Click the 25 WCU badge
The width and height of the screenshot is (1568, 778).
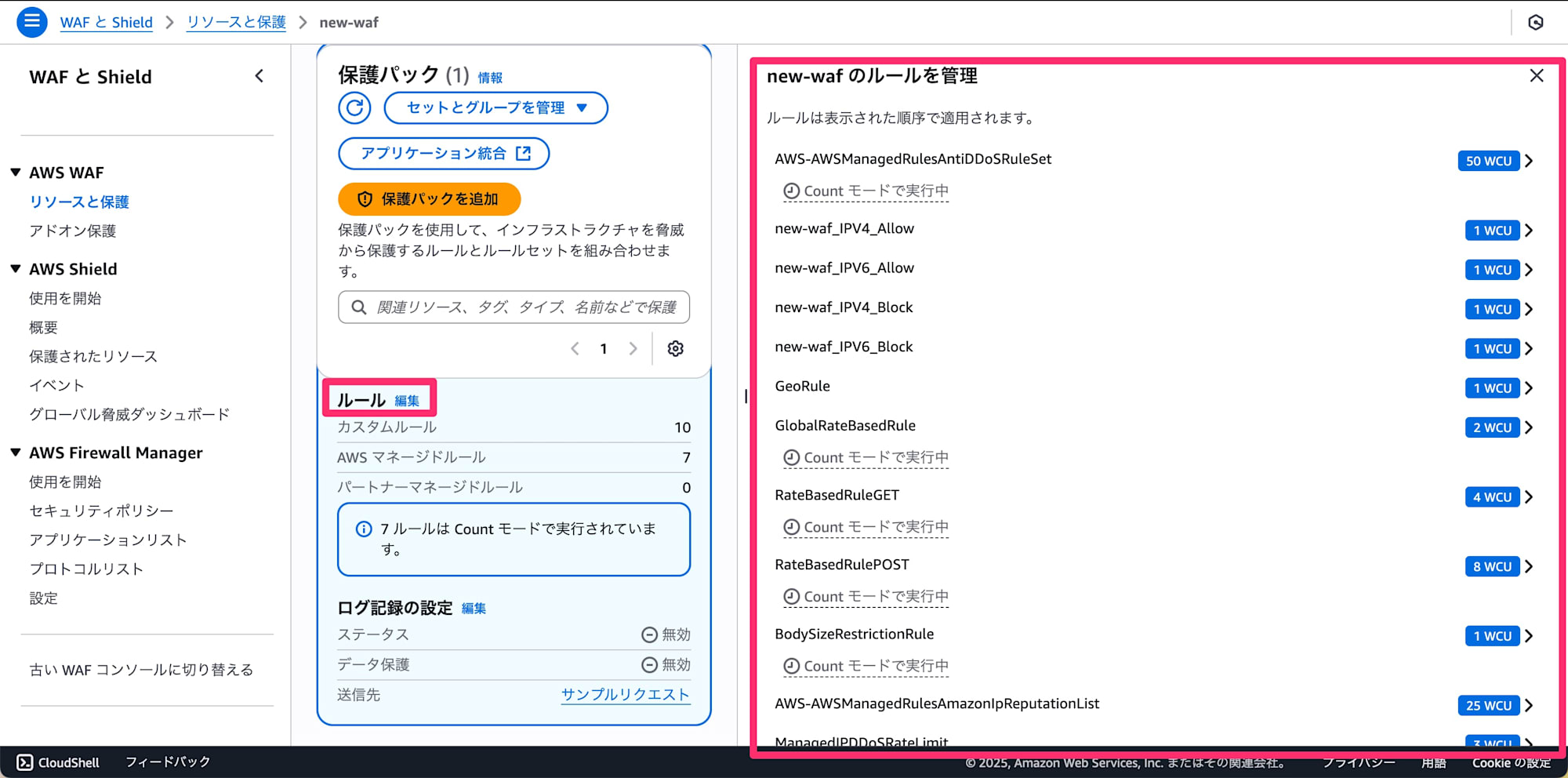1489,706
